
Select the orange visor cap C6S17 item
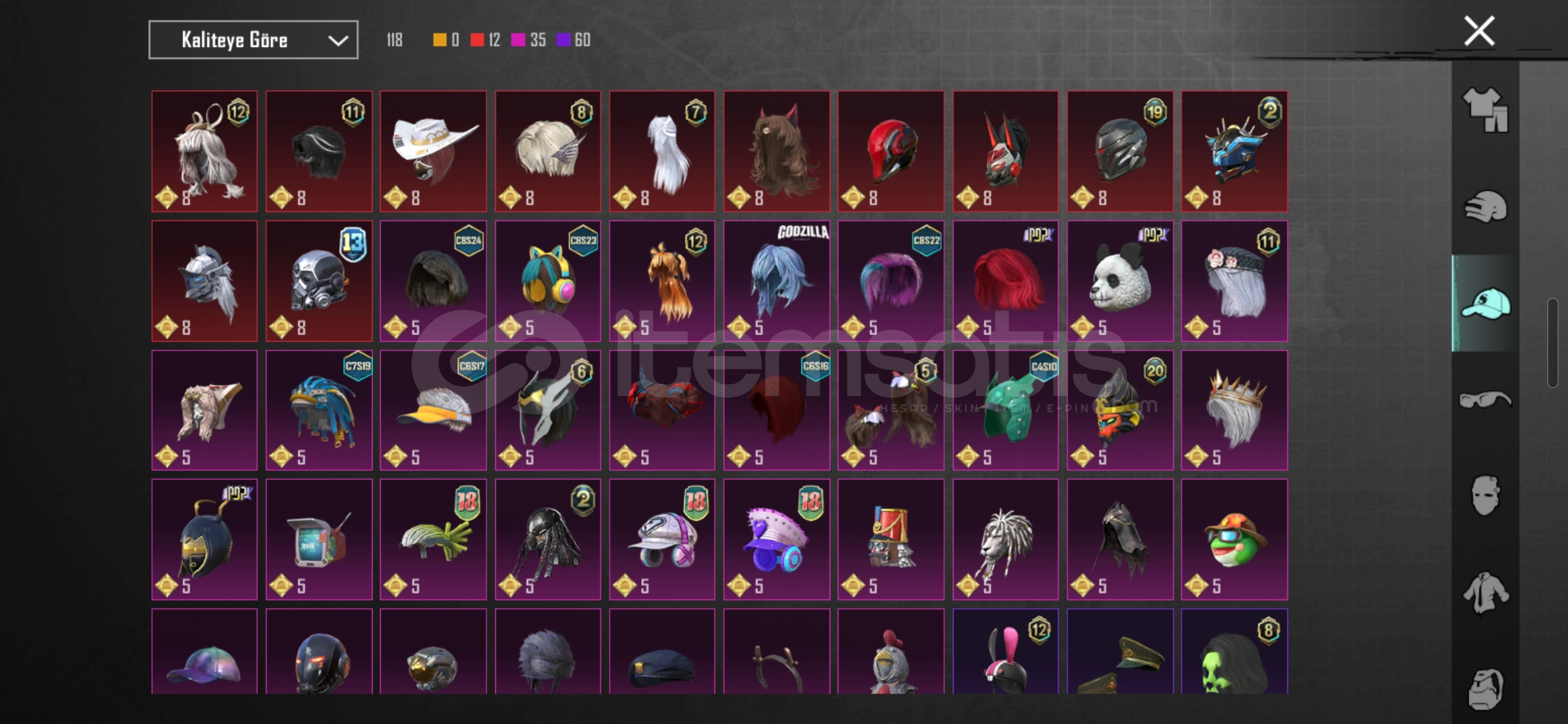tap(434, 410)
